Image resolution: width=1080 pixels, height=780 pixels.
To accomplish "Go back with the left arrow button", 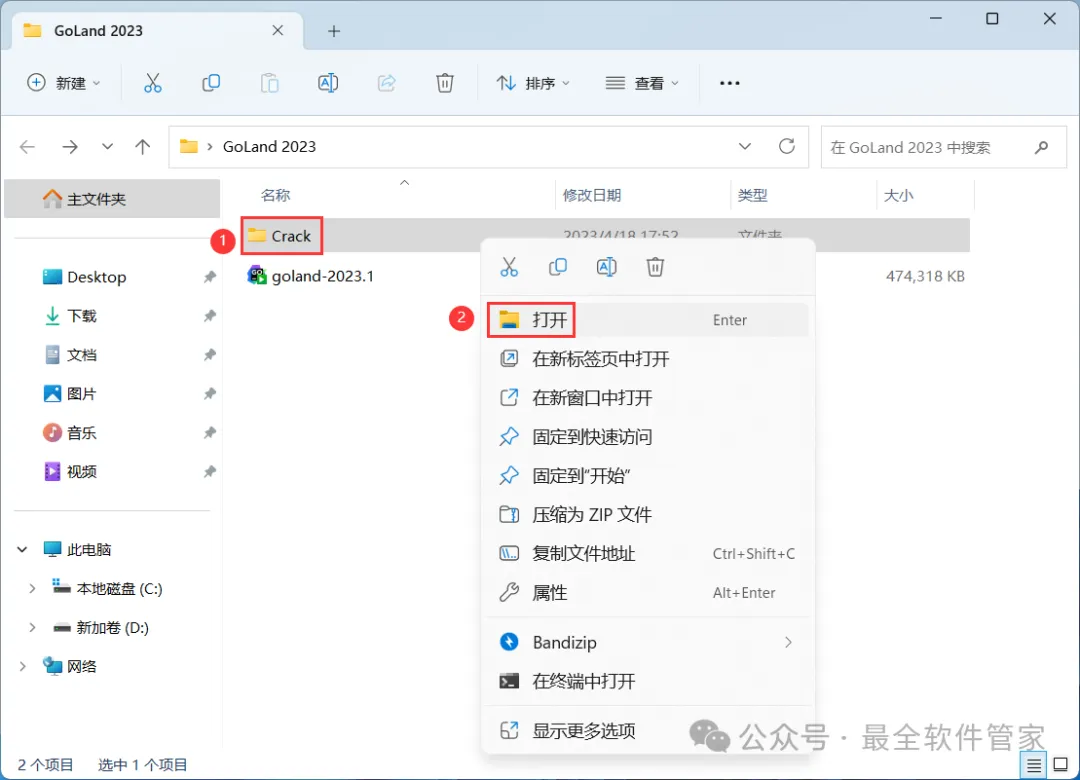I will pyautogui.click(x=28, y=147).
